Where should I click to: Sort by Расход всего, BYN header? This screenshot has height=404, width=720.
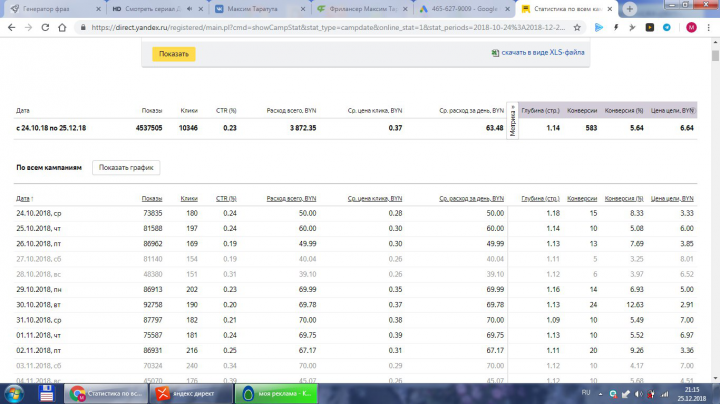coord(291,198)
